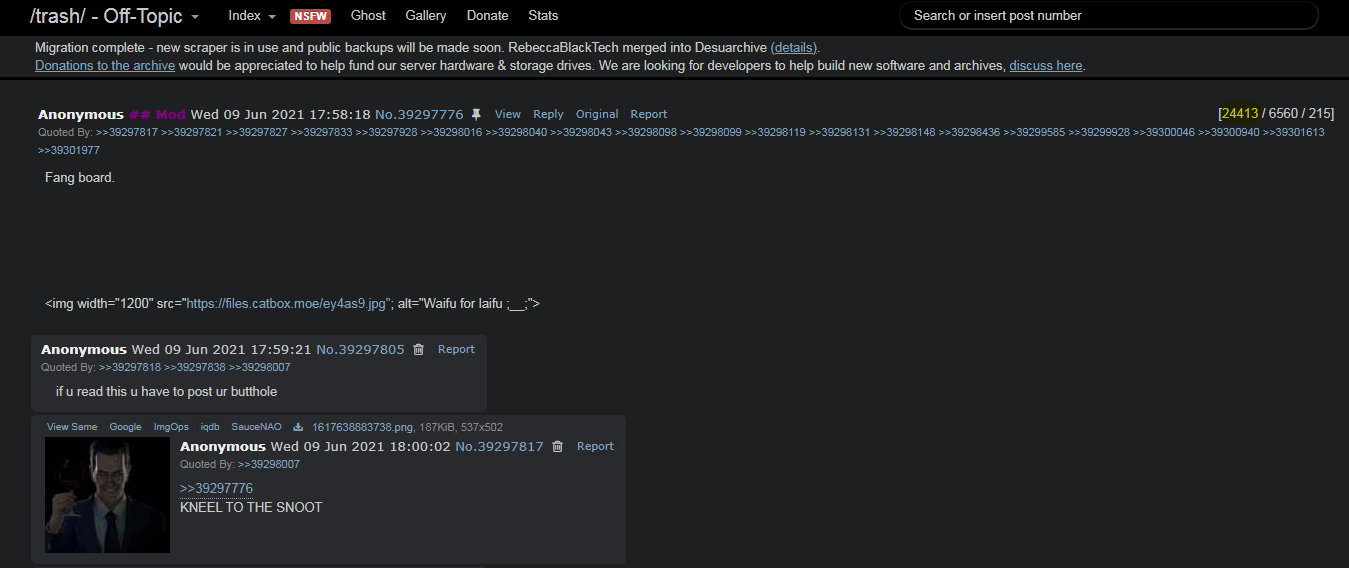Report post No.39297805
The width and height of the screenshot is (1349, 568).
click(456, 350)
